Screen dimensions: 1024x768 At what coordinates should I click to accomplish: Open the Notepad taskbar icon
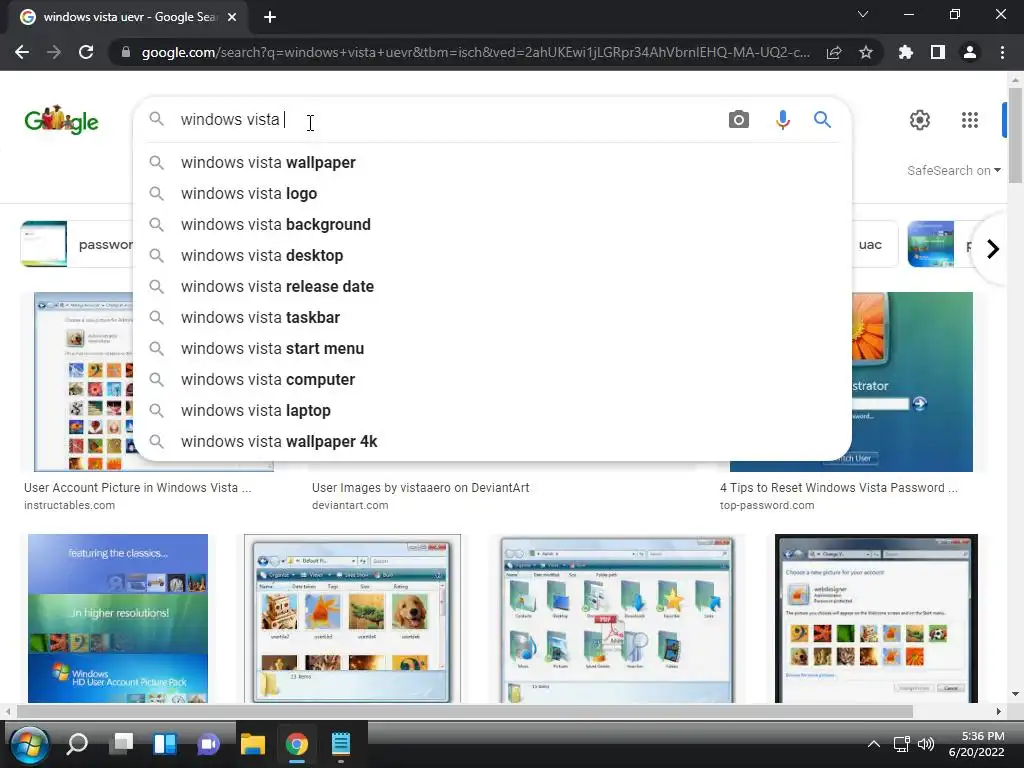(x=341, y=744)
